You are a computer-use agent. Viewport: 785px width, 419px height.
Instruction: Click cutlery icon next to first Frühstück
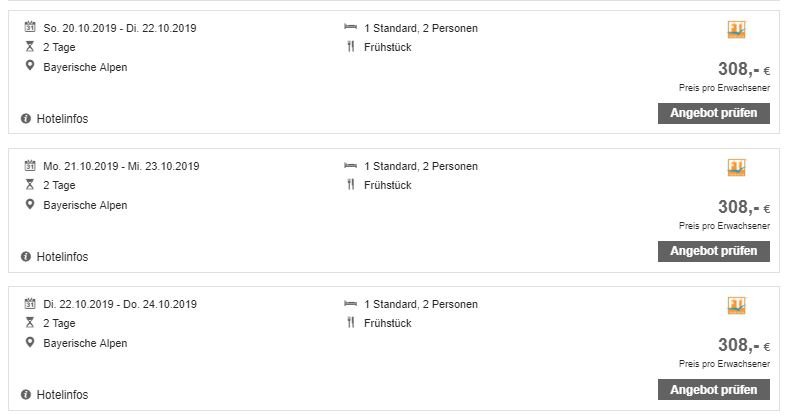pos(350,47)
